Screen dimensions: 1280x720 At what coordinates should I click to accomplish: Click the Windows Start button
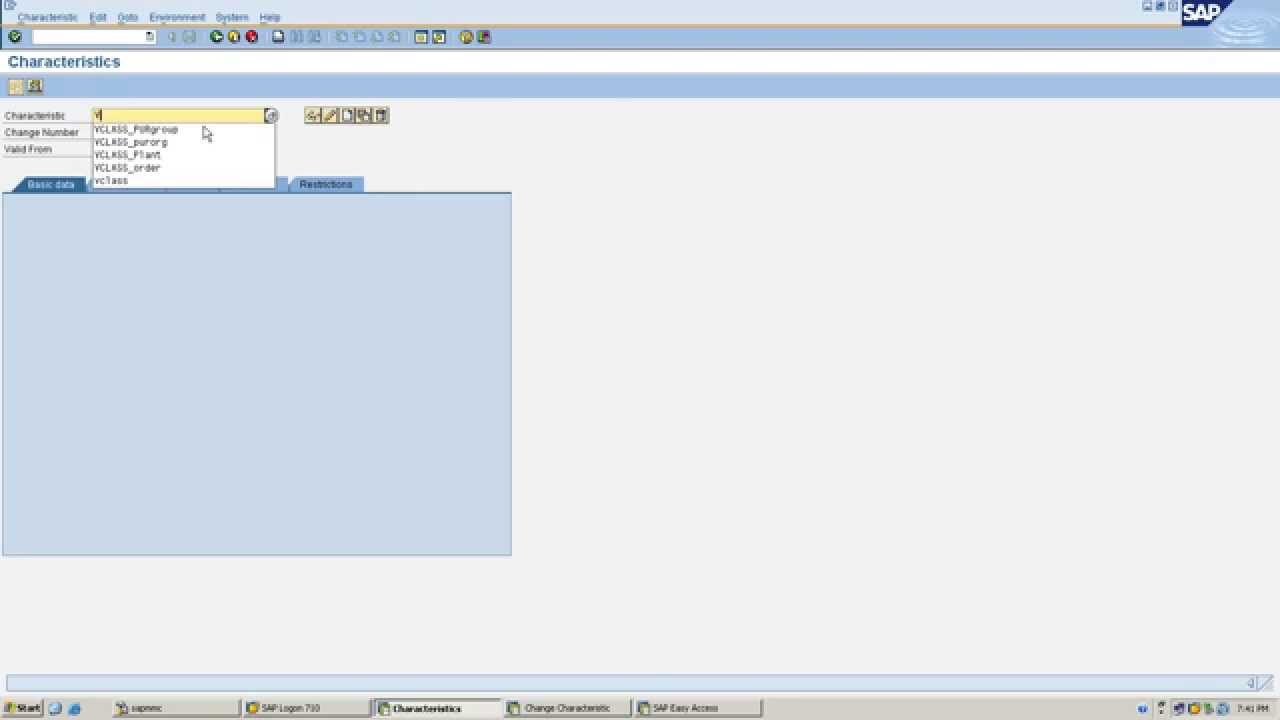(x=22, y=708)
